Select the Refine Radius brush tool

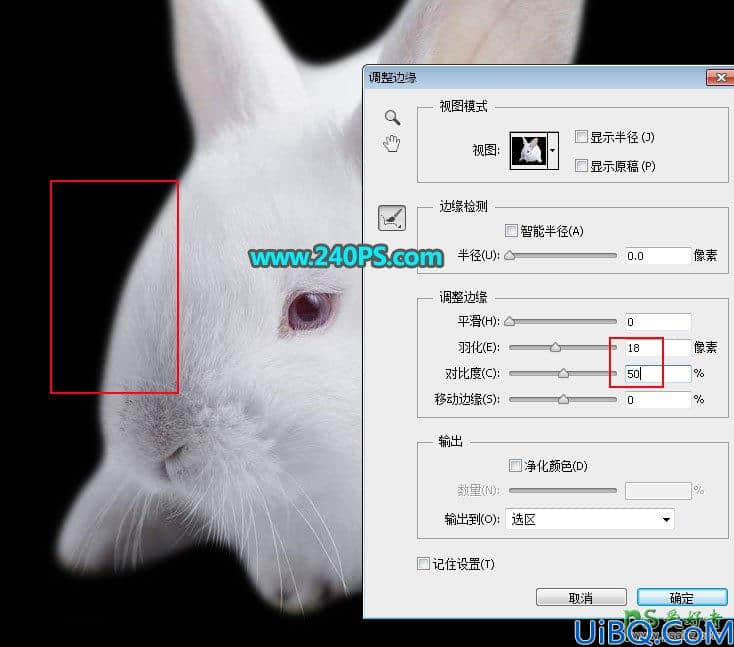pos(392,218)
